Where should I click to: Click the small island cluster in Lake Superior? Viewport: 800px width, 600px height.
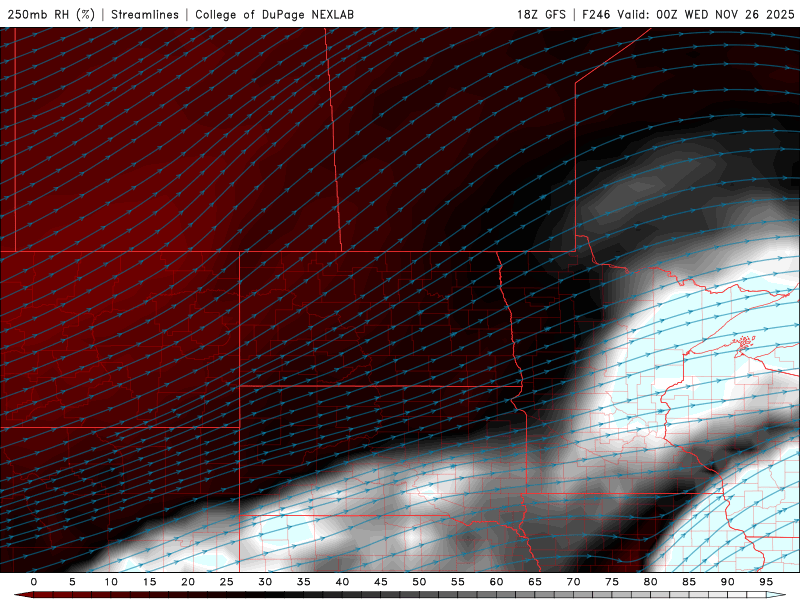[x=744, y=342]
